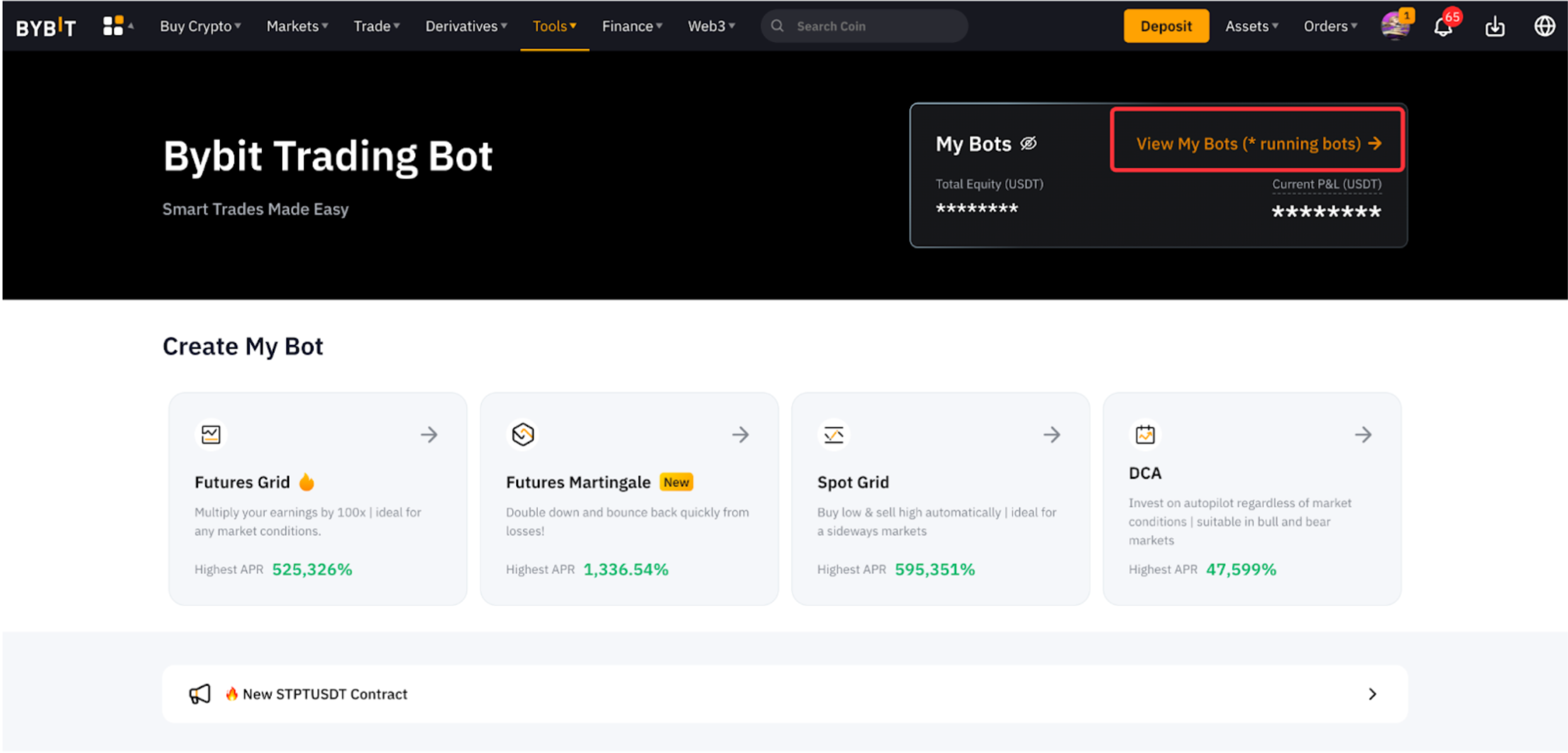Click the DCA calendar icon
Image resolution: width=1568 pixels, height=753 pixels.
click(1145, 434)
